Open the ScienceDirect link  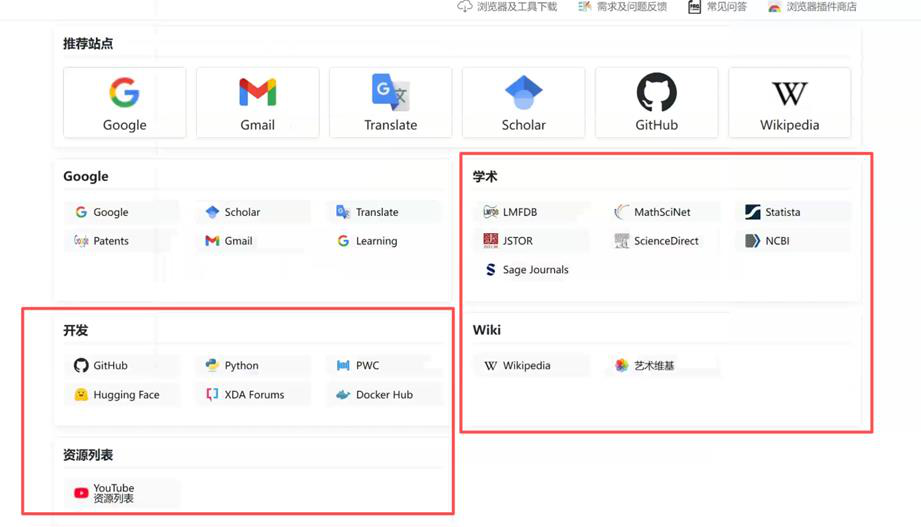[x=663, y=241]
